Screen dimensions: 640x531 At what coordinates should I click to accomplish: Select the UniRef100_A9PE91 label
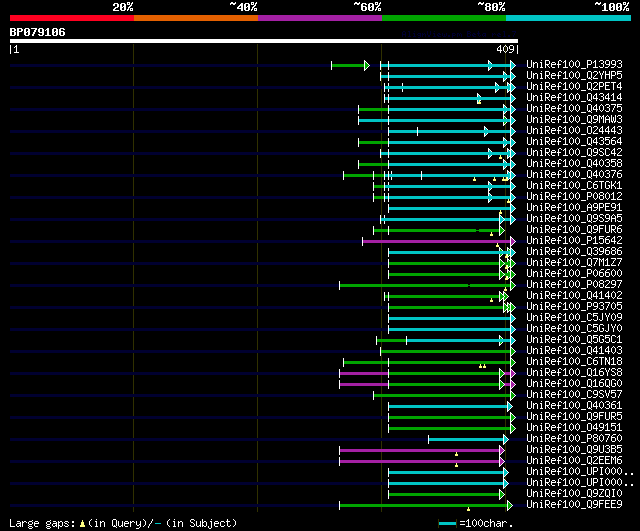(574, 208)
